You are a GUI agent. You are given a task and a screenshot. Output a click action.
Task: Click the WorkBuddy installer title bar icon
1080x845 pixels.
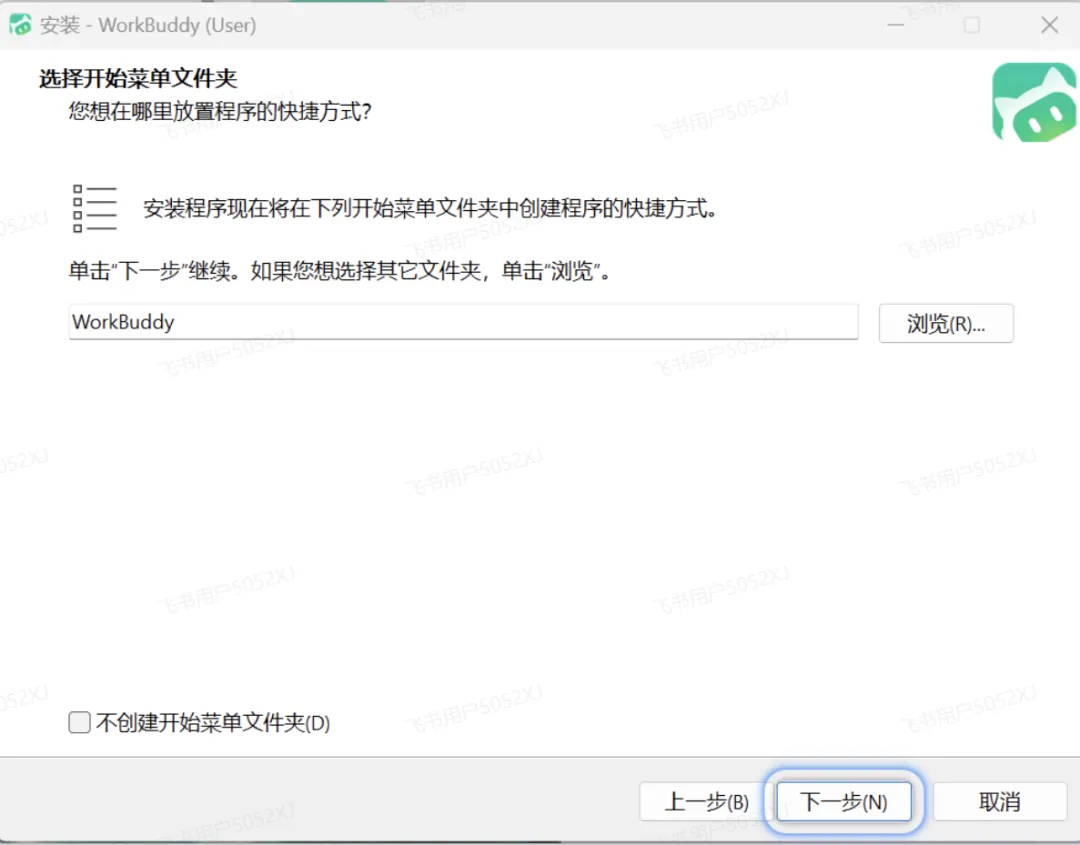pos(20,25)
